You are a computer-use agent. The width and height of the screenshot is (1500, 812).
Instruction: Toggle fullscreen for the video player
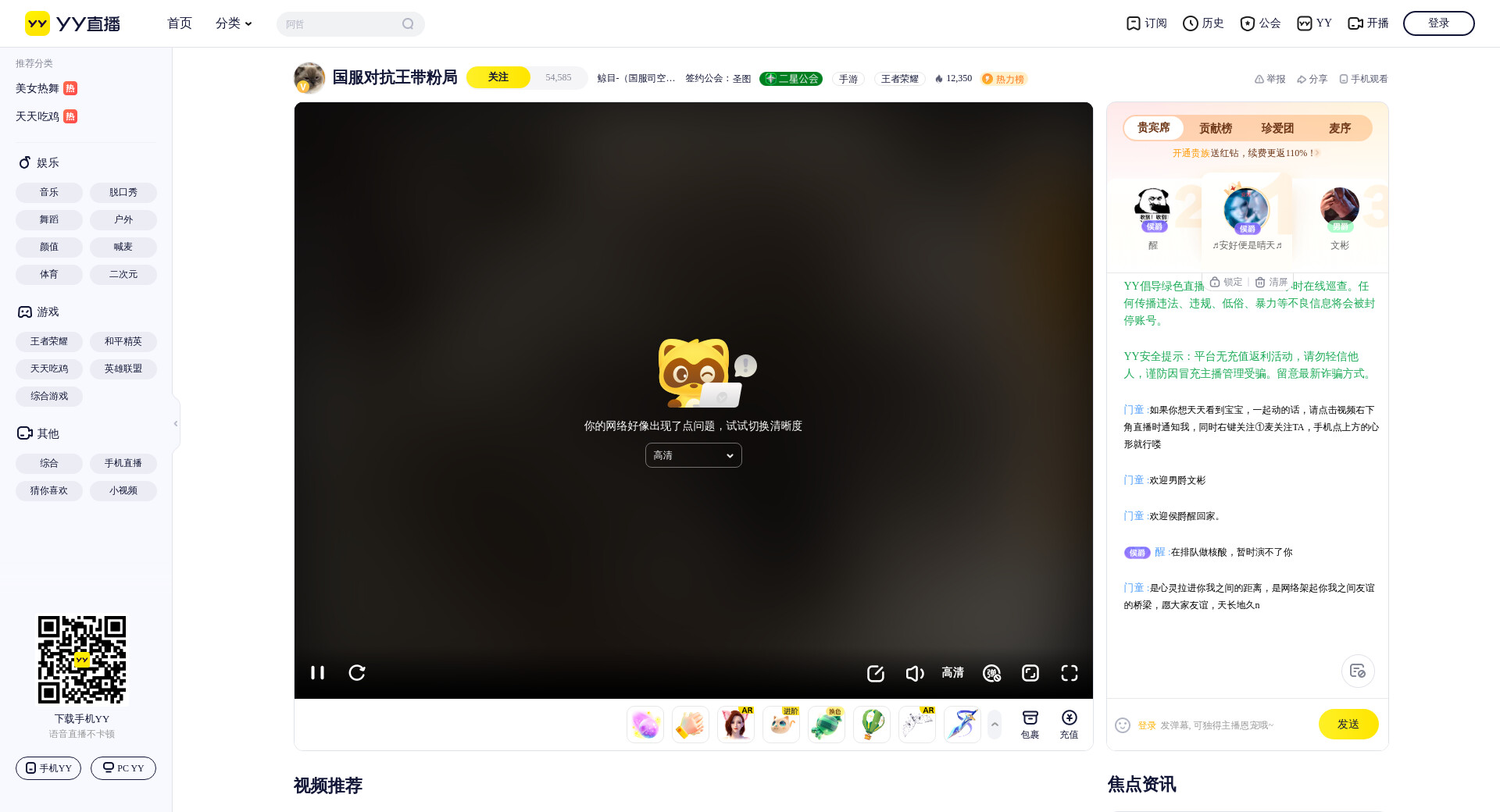pyautogui.click(x=1070, y=673)
